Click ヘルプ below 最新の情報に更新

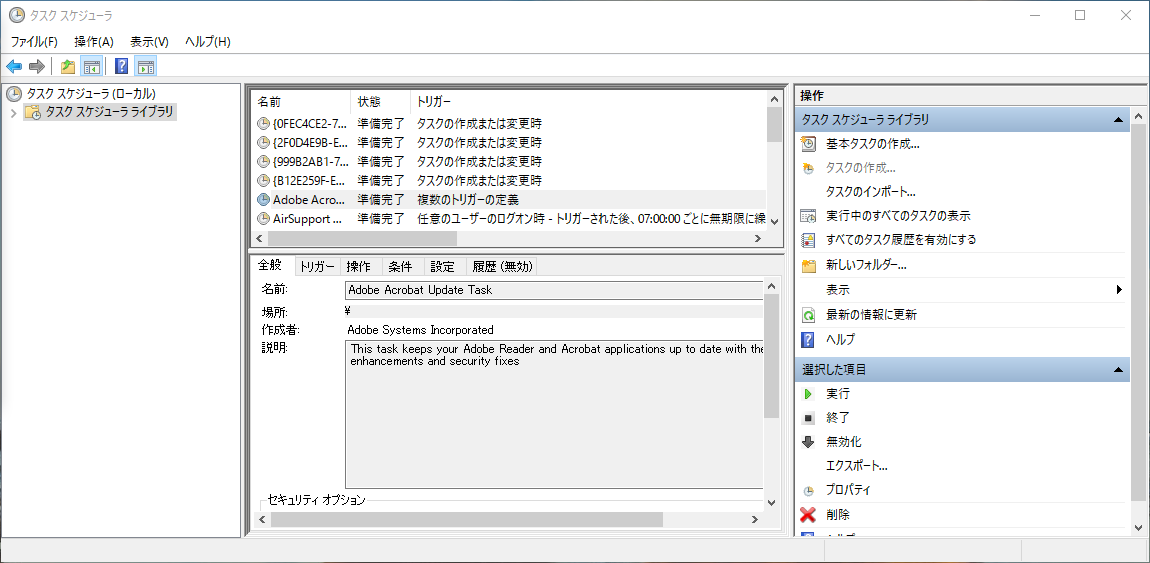tap(840, 339)
